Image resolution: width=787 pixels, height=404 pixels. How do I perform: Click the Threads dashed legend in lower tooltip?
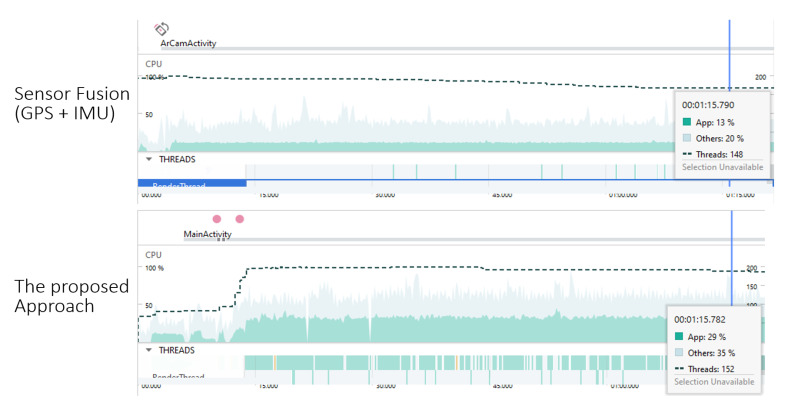(680, 369)
